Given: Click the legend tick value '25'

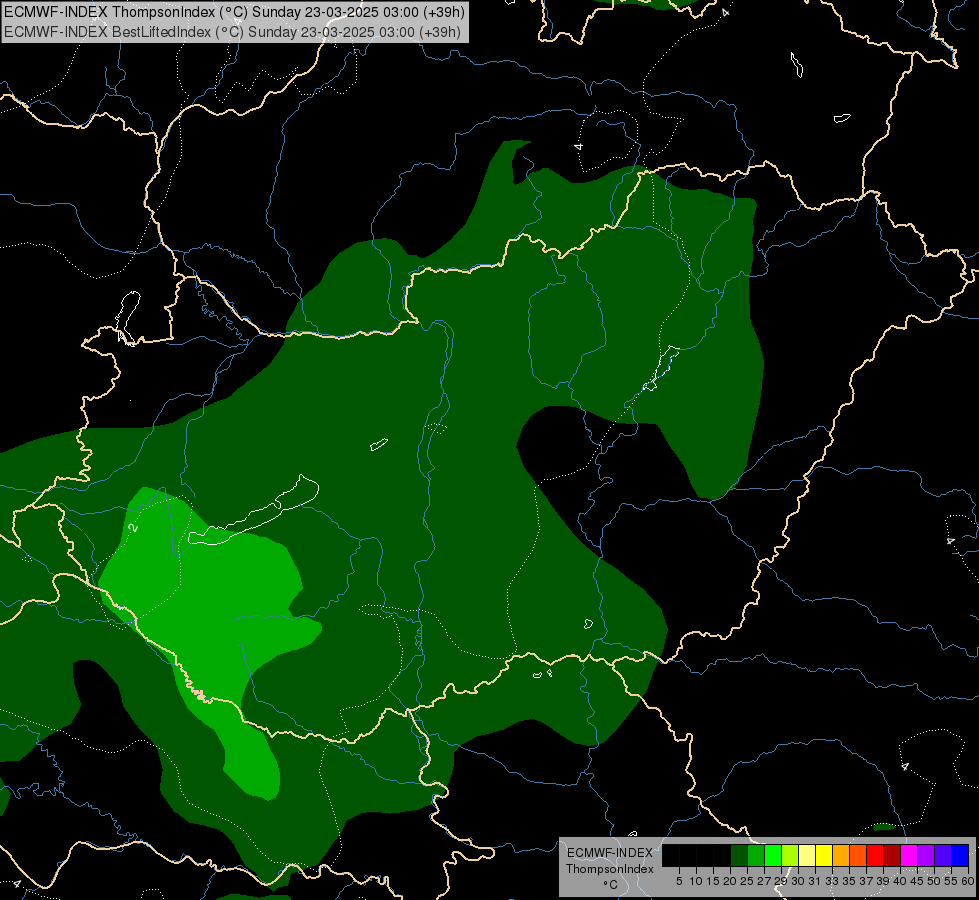Looking at the screenshot, I should [747, 881].
